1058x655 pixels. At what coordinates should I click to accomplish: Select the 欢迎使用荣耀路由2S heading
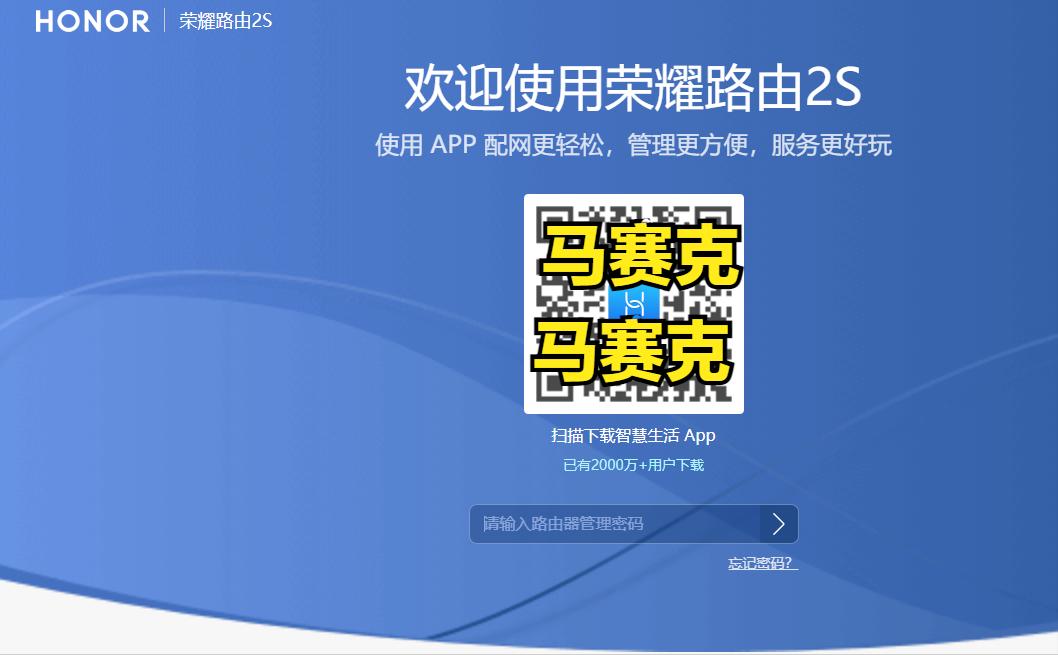[x=634, y=88]
